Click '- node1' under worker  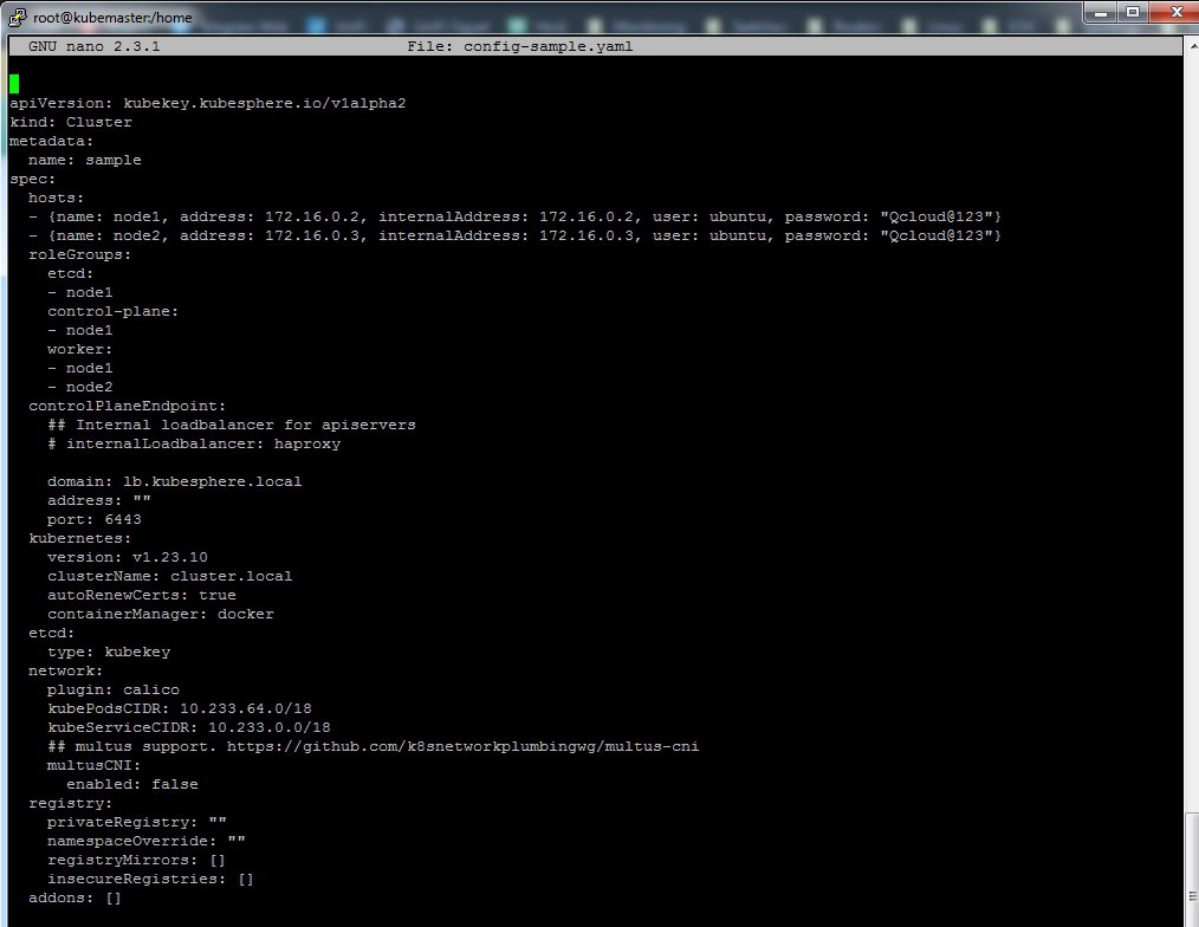click(80, 368)
